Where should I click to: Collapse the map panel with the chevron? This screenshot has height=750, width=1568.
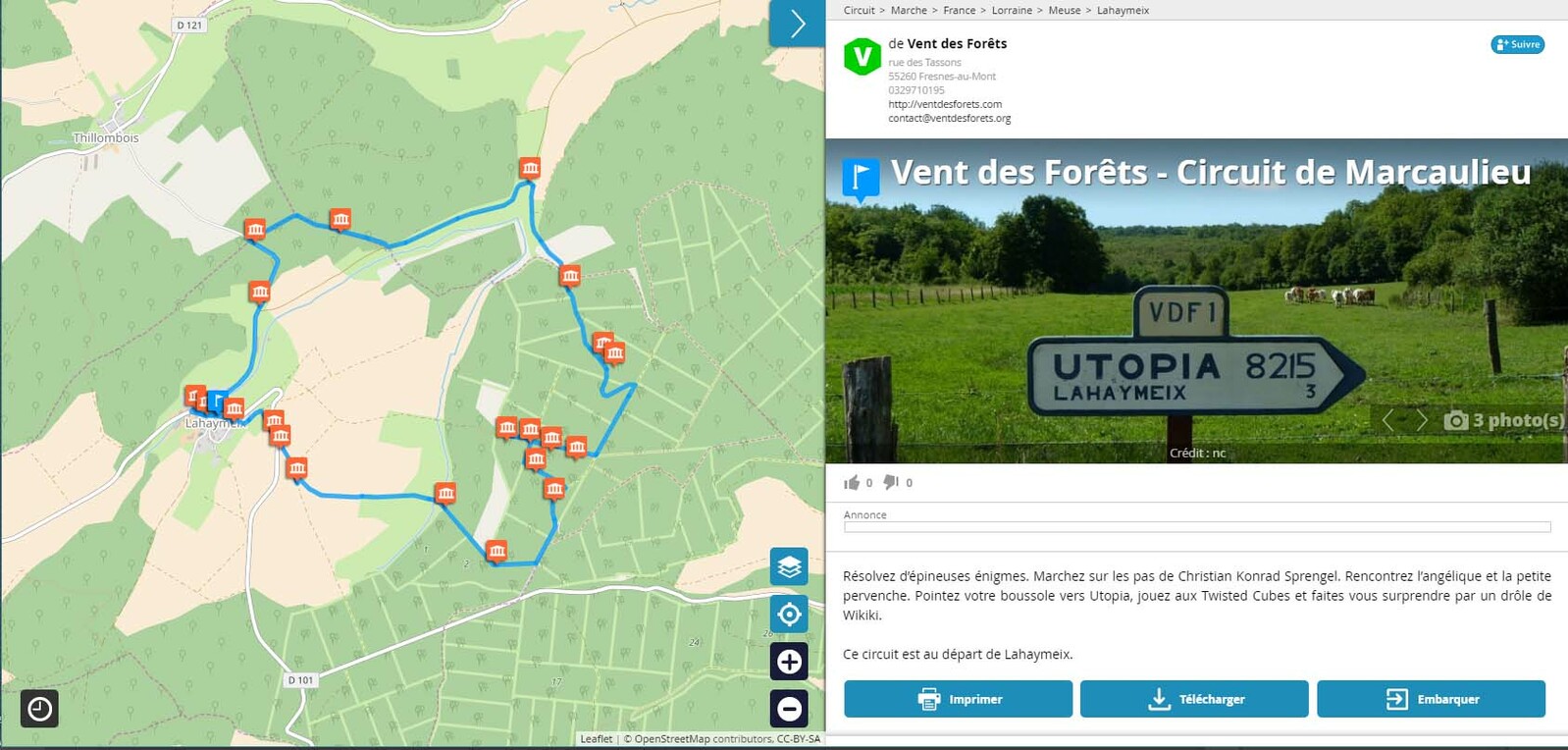click(797, 24)
